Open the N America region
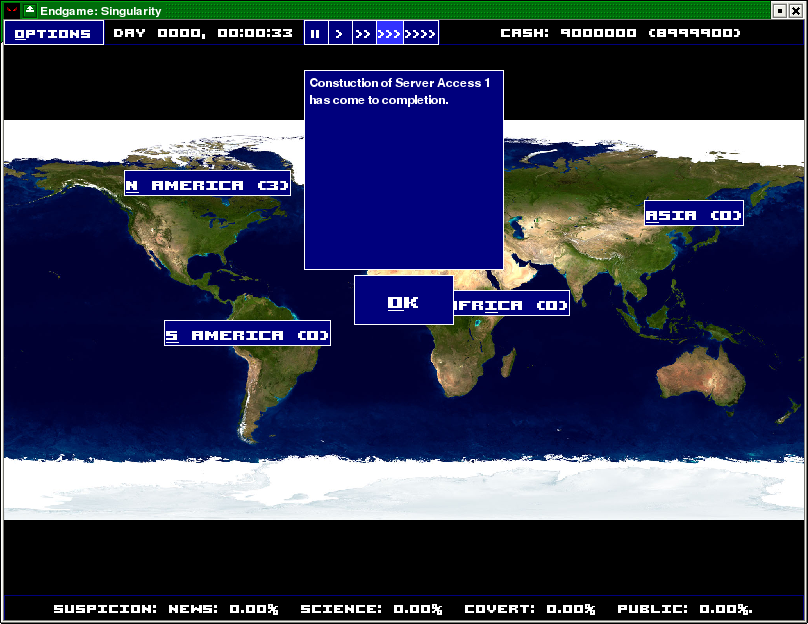 point(207,184)
